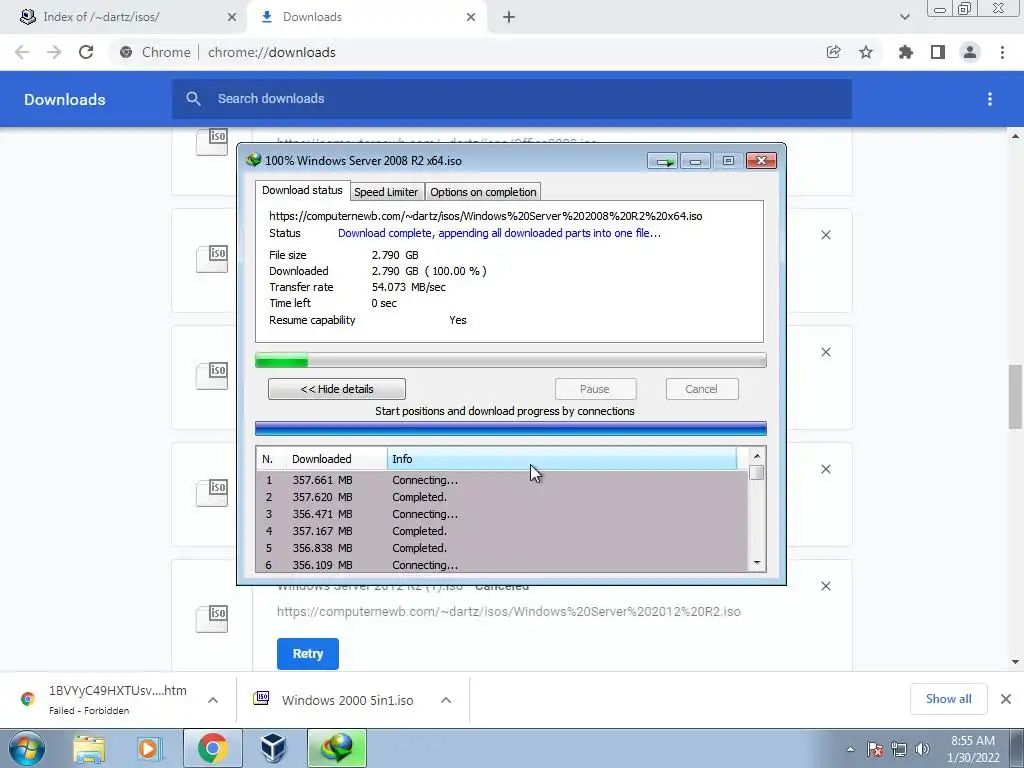Viewport: 1024px width, 768px height.
Task: Open a new Chrome tab
Action: [509, 17]
